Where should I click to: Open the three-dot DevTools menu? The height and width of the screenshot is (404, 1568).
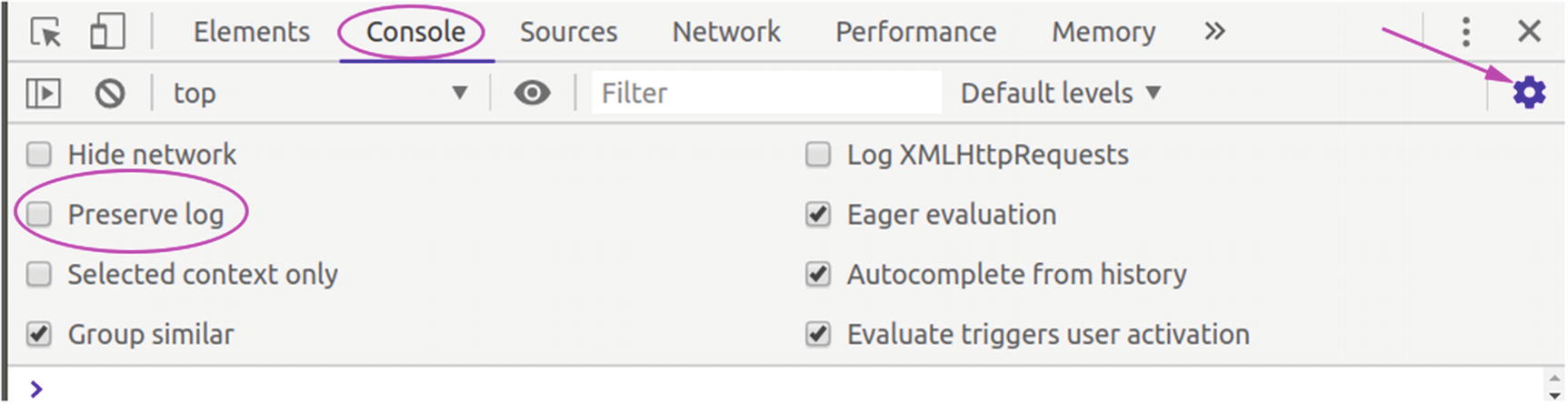pos(1465,33)
